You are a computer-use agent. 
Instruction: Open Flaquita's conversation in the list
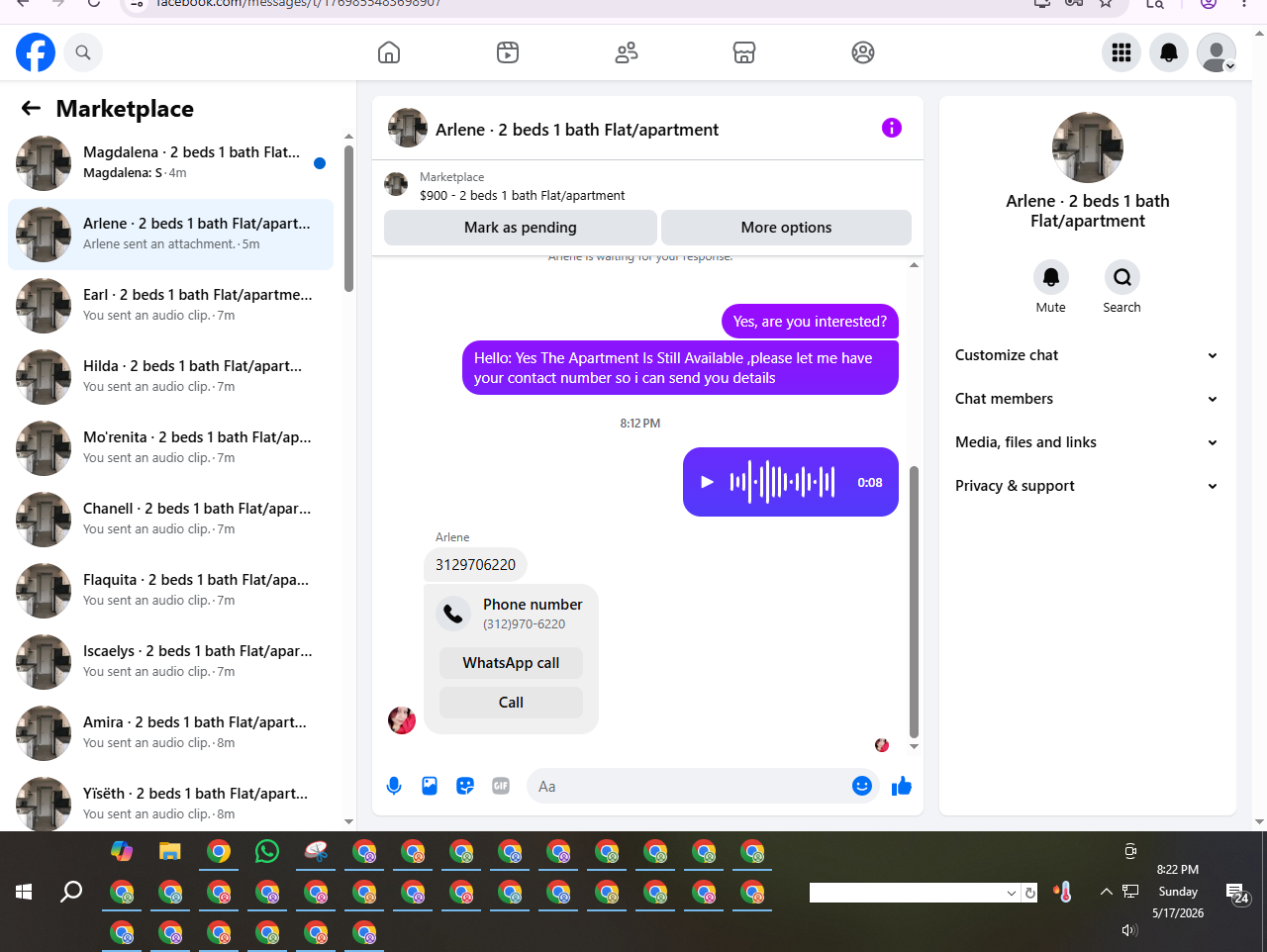click(x=170, y=591)
